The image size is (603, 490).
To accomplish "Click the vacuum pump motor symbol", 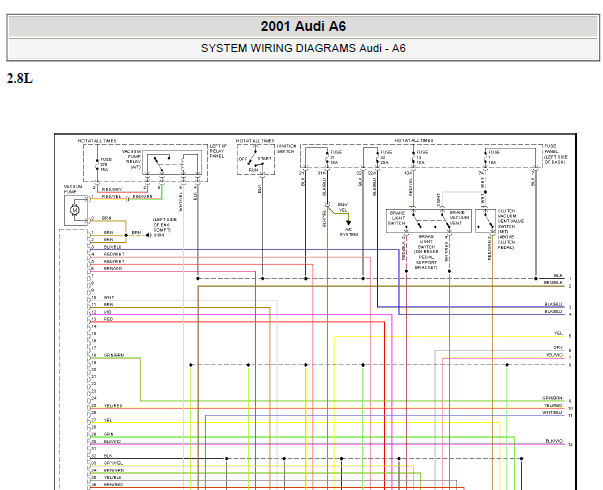I will click(75, 210).
